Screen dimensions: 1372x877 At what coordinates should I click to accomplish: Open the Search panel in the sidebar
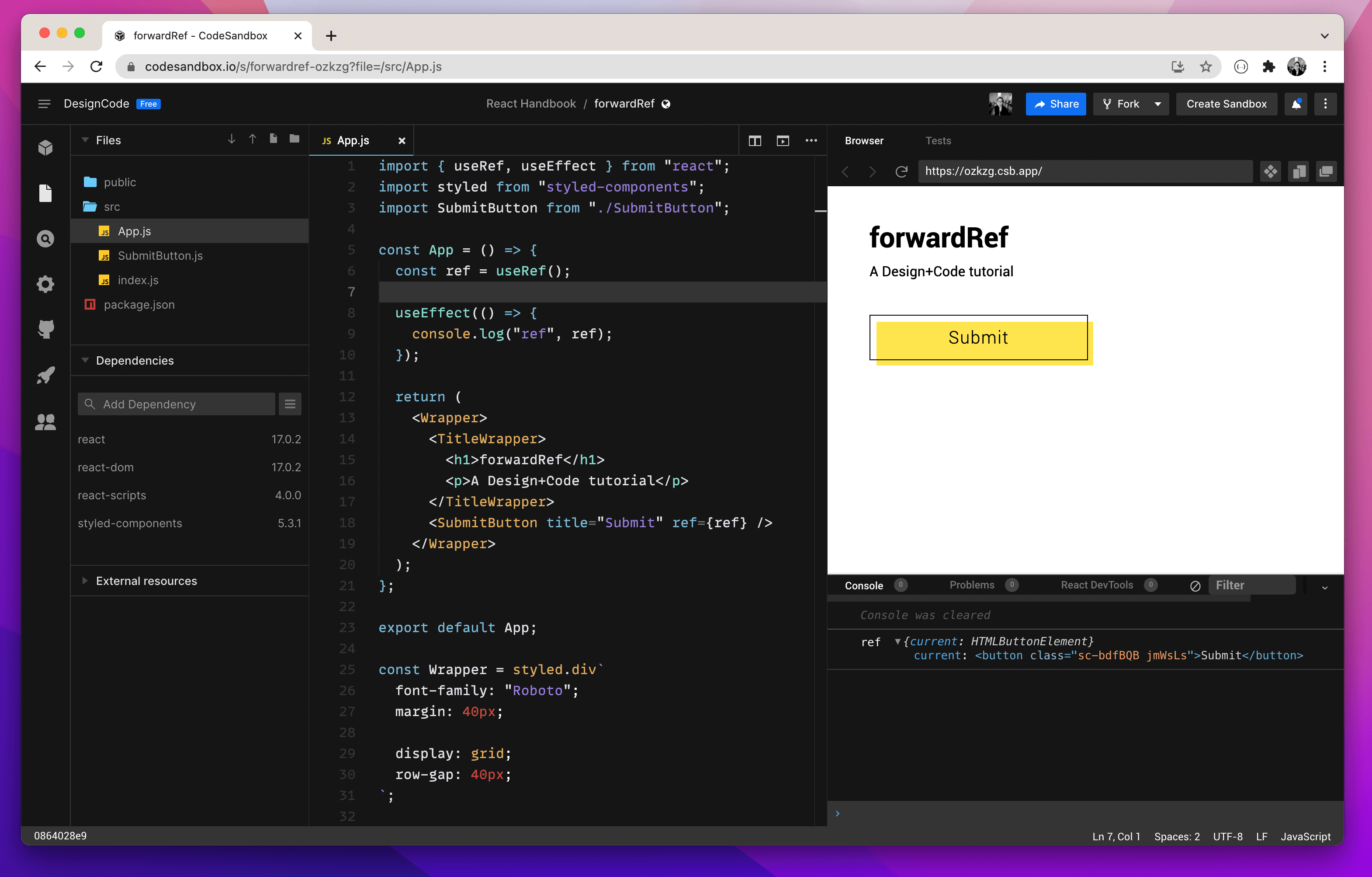pyautogui.click(x=45, y=238)
